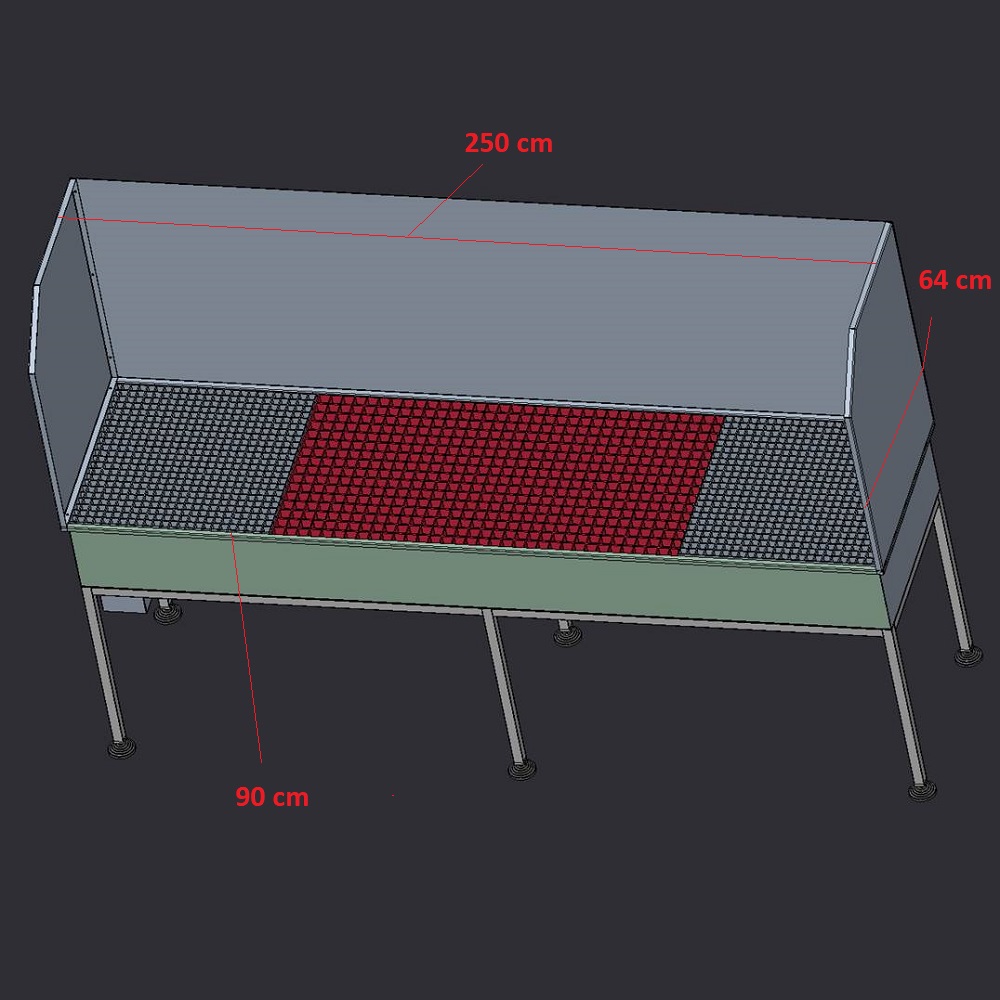Click the '64 cm' depth label

coord(955,280)
